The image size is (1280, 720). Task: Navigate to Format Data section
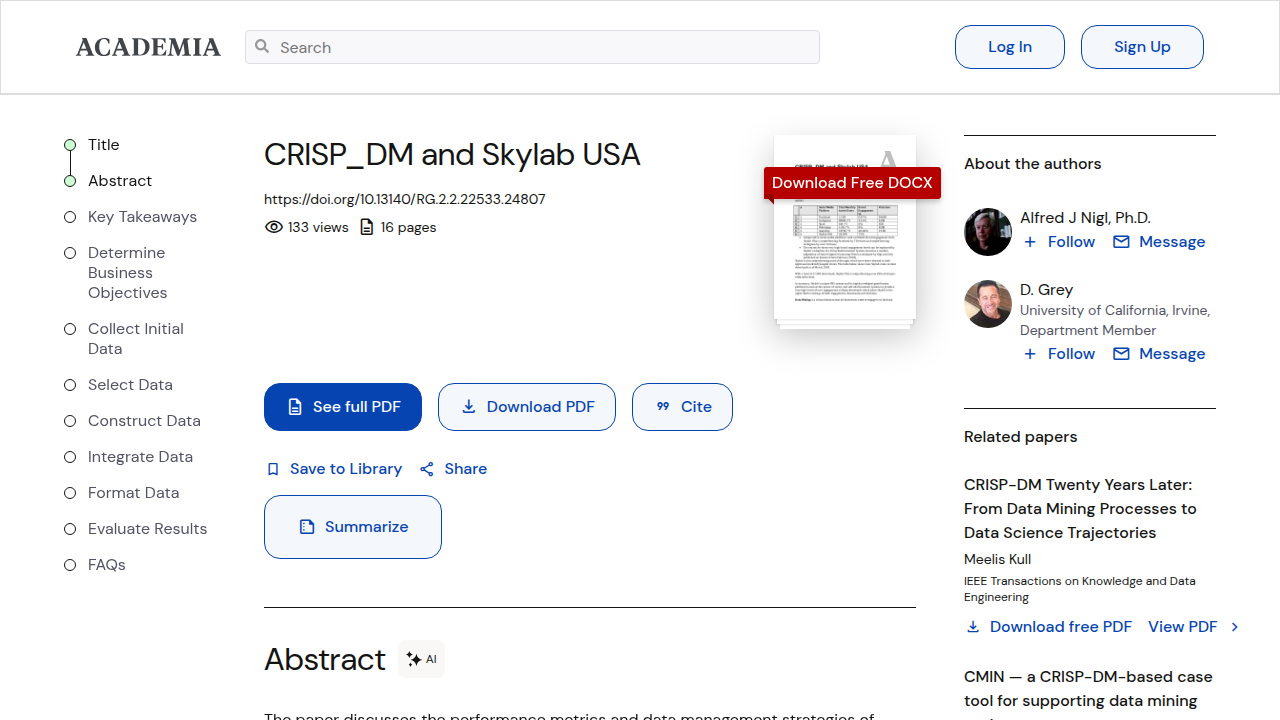click(x=134, y=493)
